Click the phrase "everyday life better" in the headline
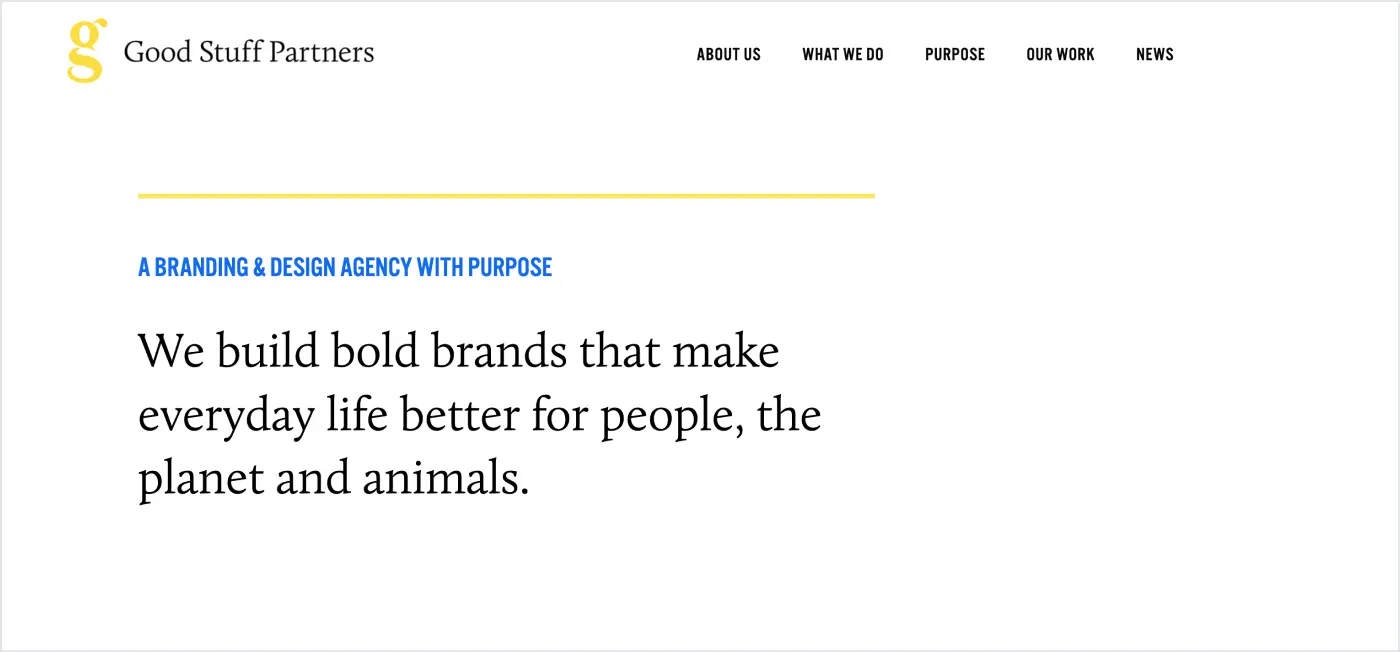The image size is (1400, 652). click(x=330, y=414)
